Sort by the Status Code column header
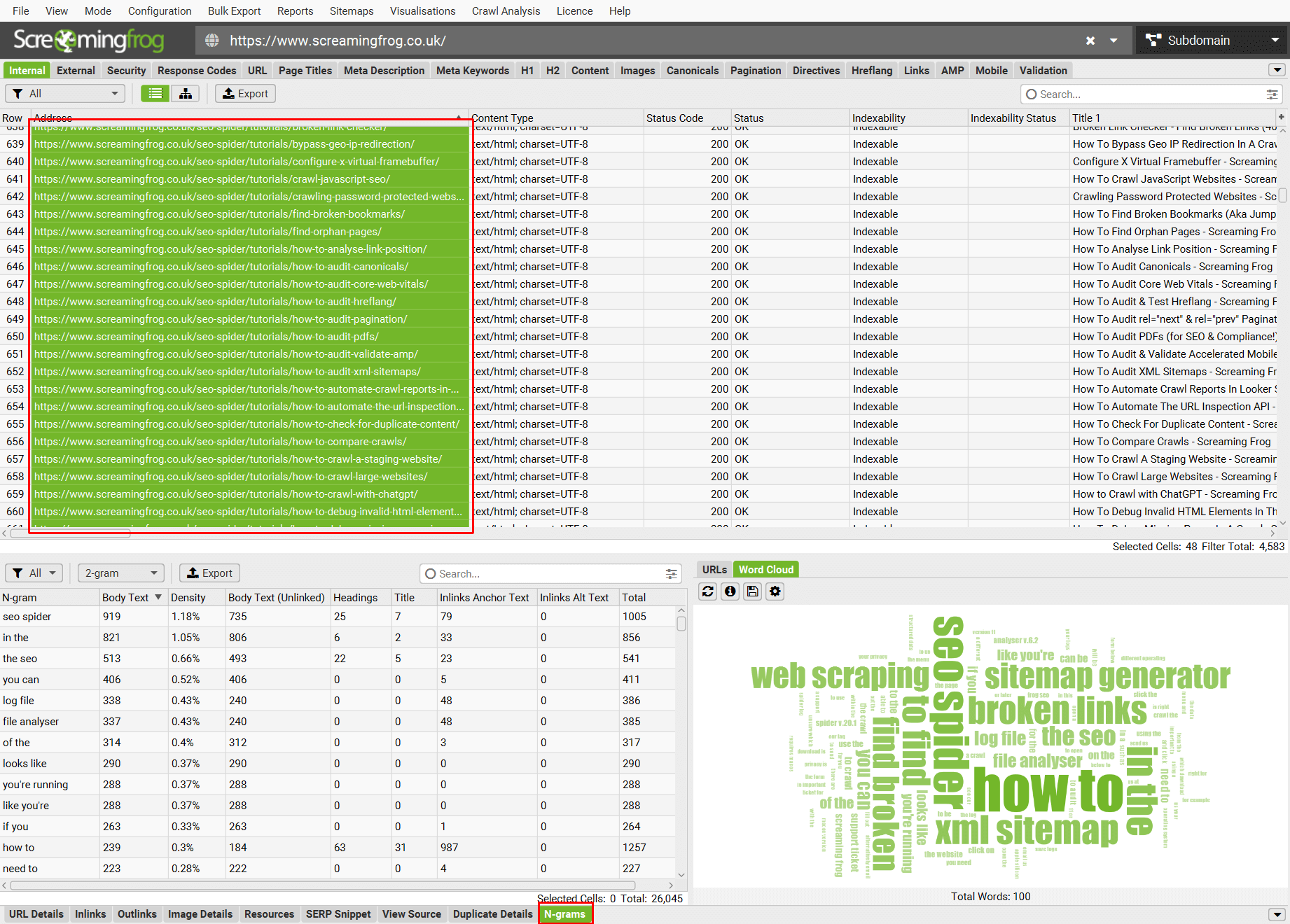Viewport: 1290px width, 924px height. pos(686,118)
